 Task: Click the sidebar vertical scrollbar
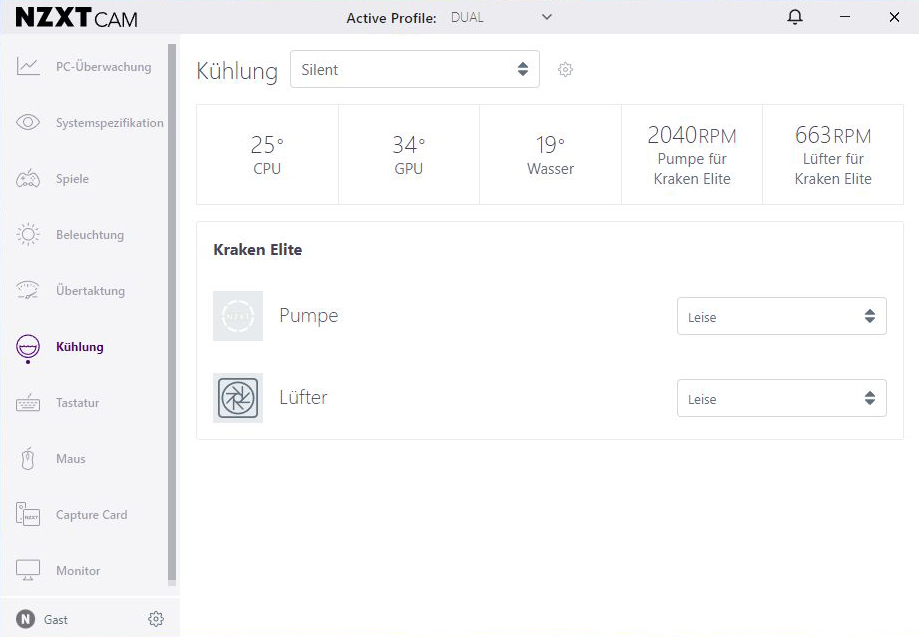[172, 310]
